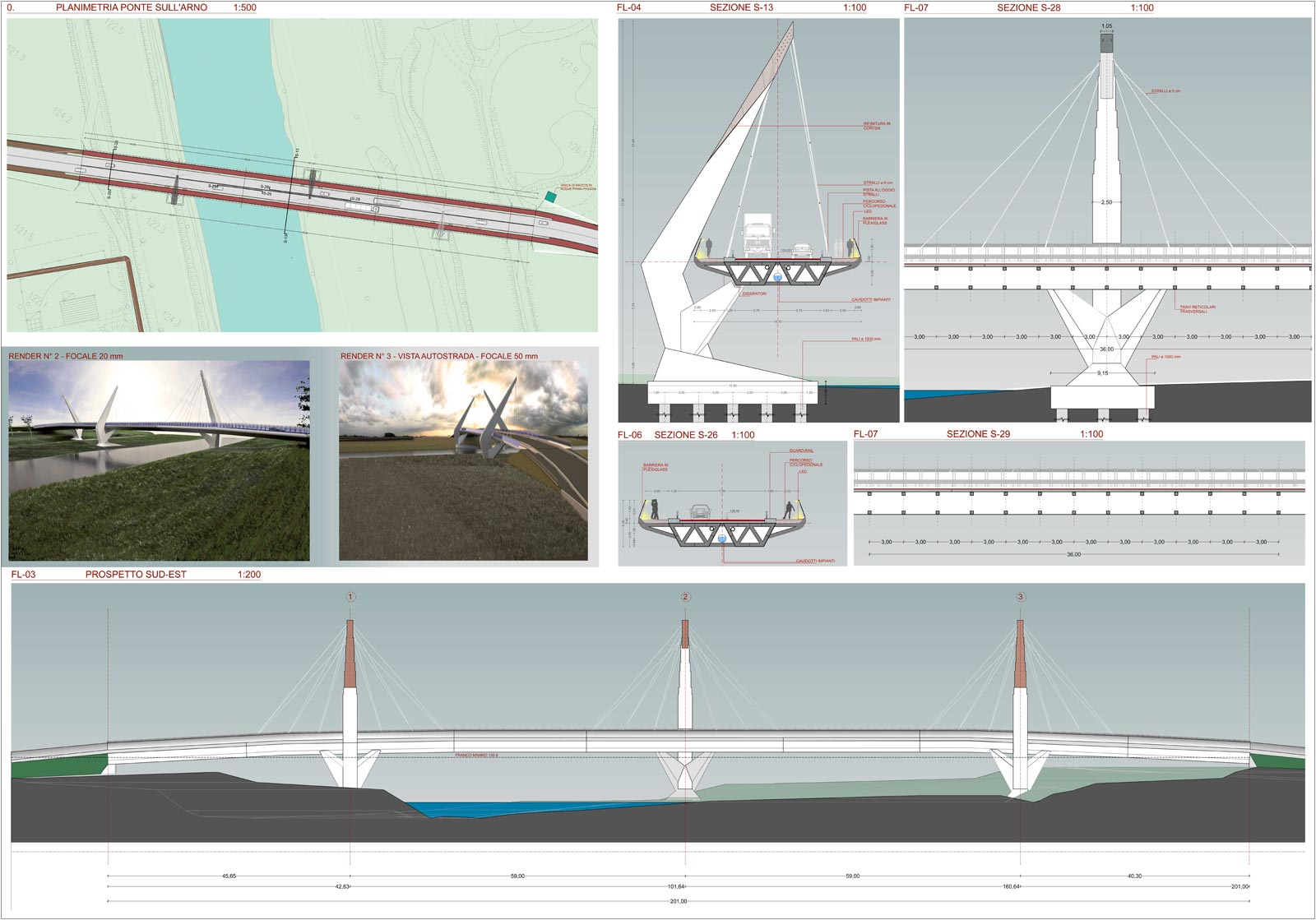Click pylon marker number 1 in elevation
Screen dimensions: 1316x920
coord(350,597)
